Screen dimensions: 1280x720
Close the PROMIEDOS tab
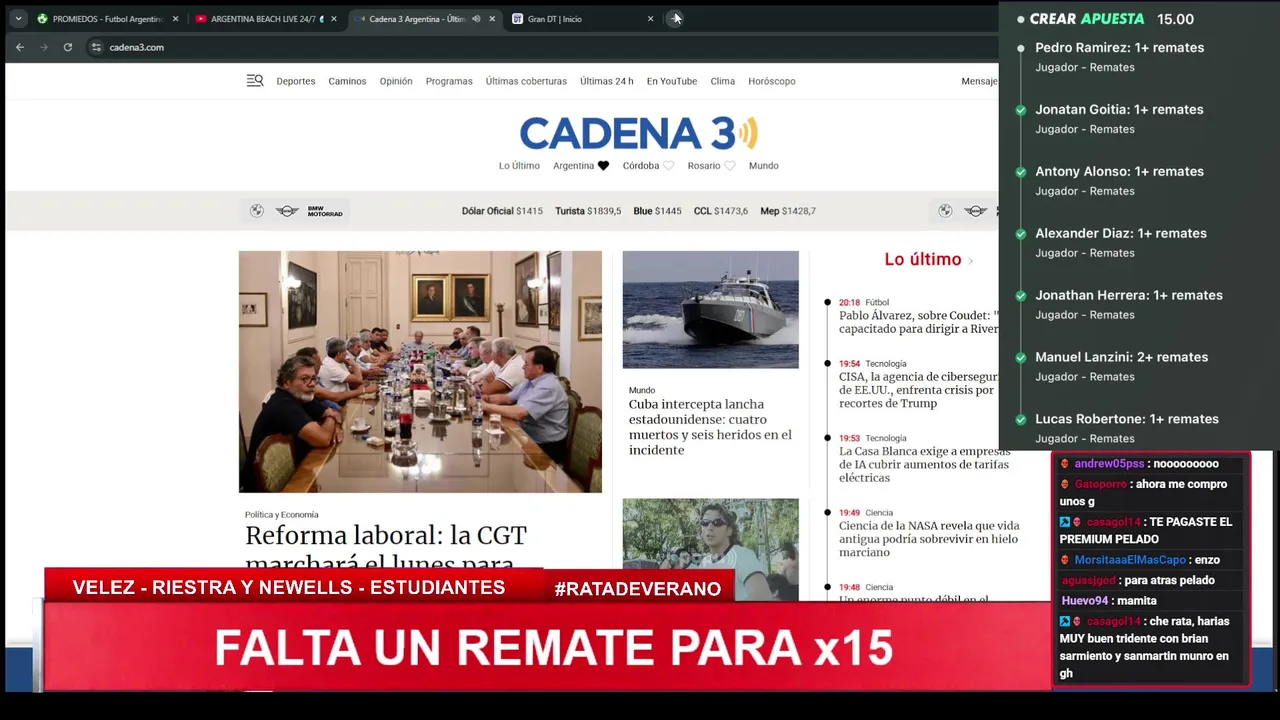pos(175,19)
